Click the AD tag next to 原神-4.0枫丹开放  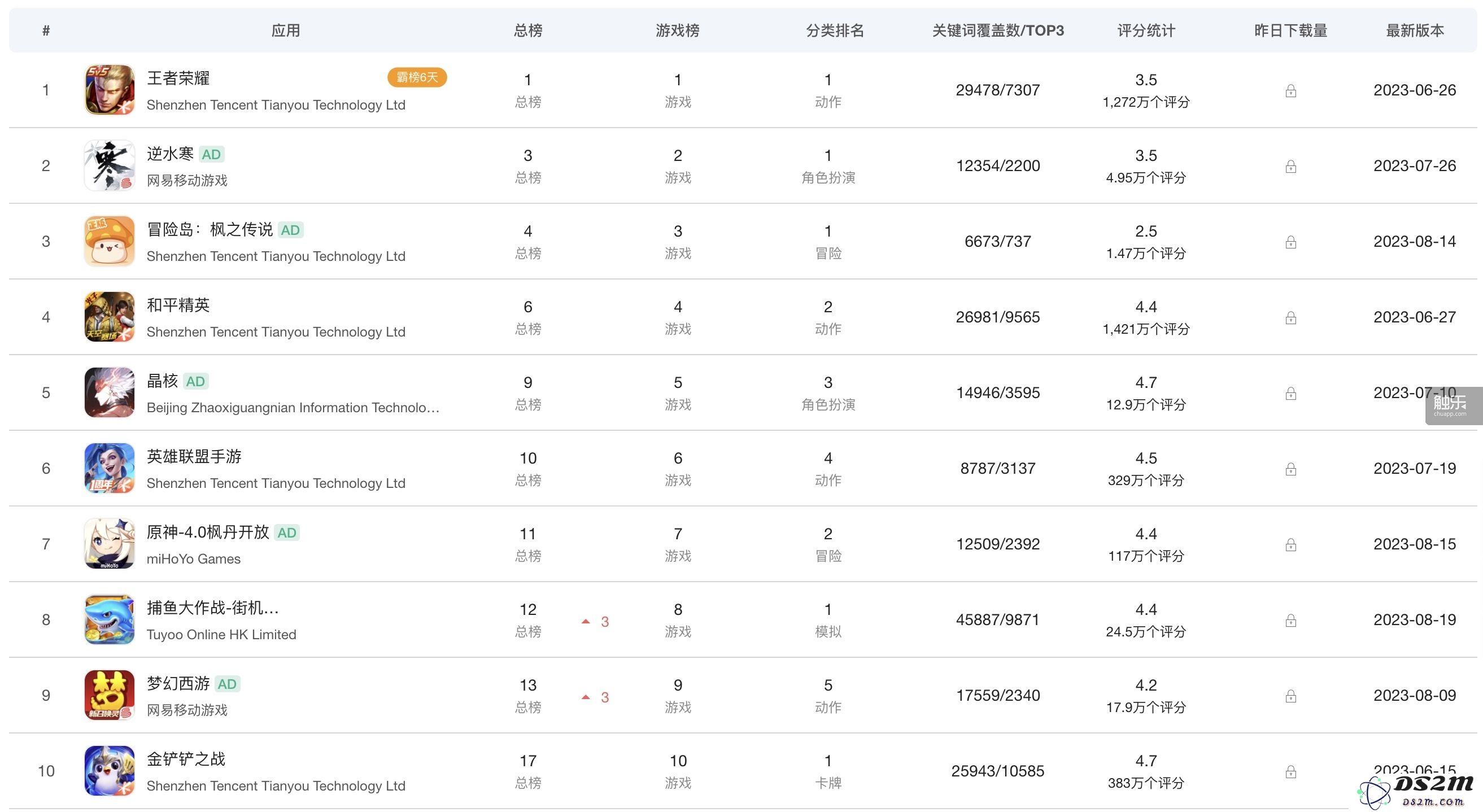pos(287,533)
